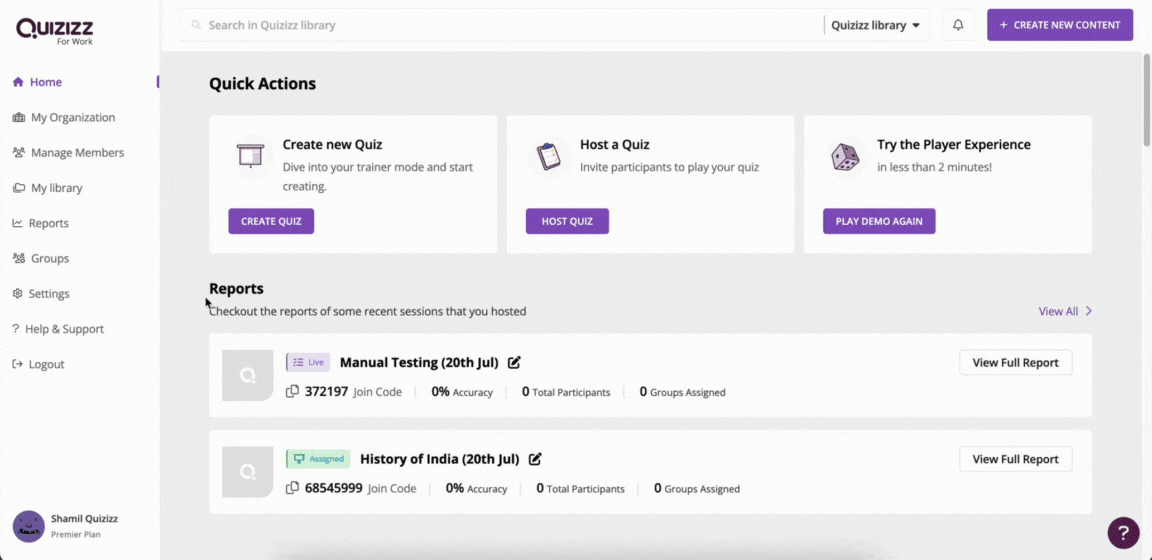Click the Quick Actions heading
1152x560 pixels.
(x=262, y=84)
